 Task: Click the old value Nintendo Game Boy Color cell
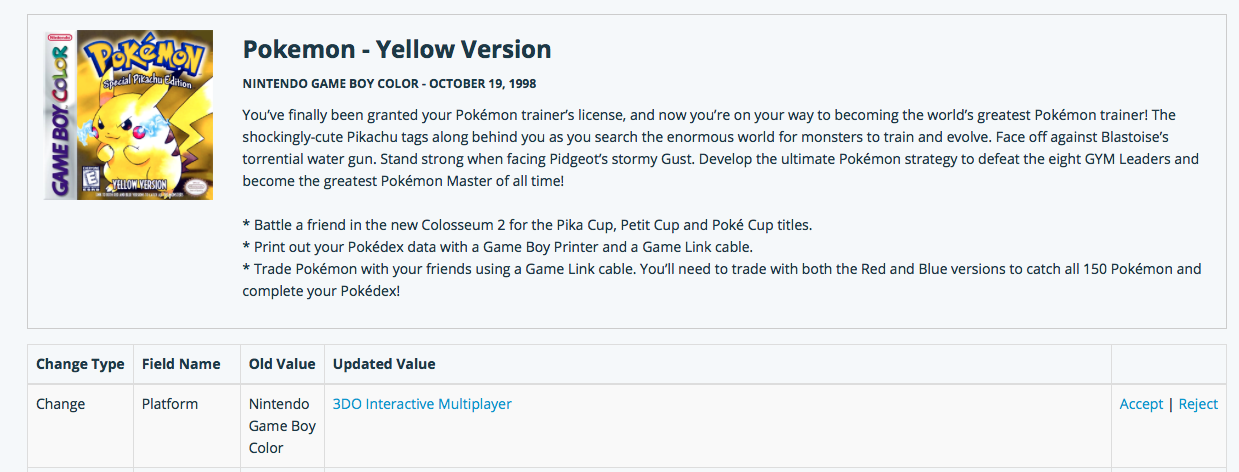pyautogui.click(x=282, y=426)
